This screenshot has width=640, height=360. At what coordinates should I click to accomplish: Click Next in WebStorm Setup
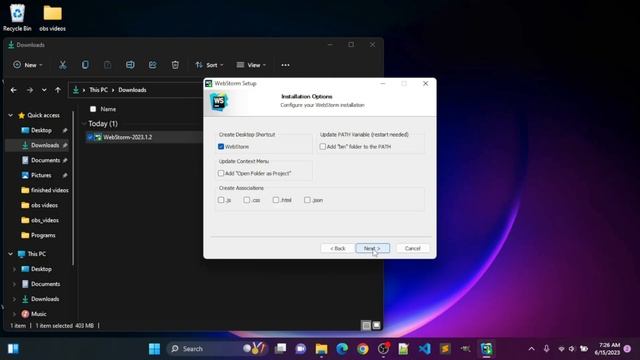coord(372,248)
